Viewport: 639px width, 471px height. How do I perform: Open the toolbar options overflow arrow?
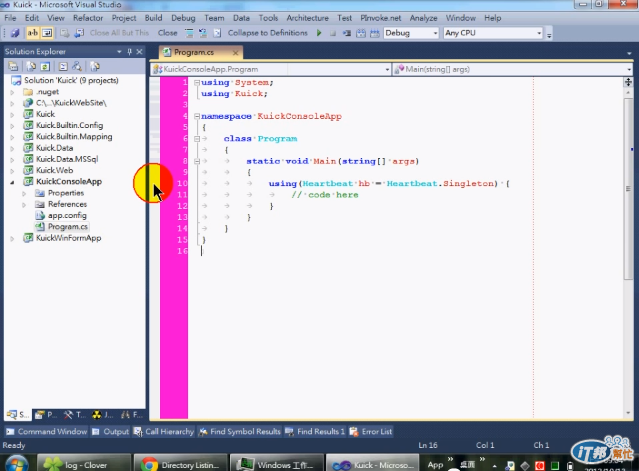pos(549,35)
